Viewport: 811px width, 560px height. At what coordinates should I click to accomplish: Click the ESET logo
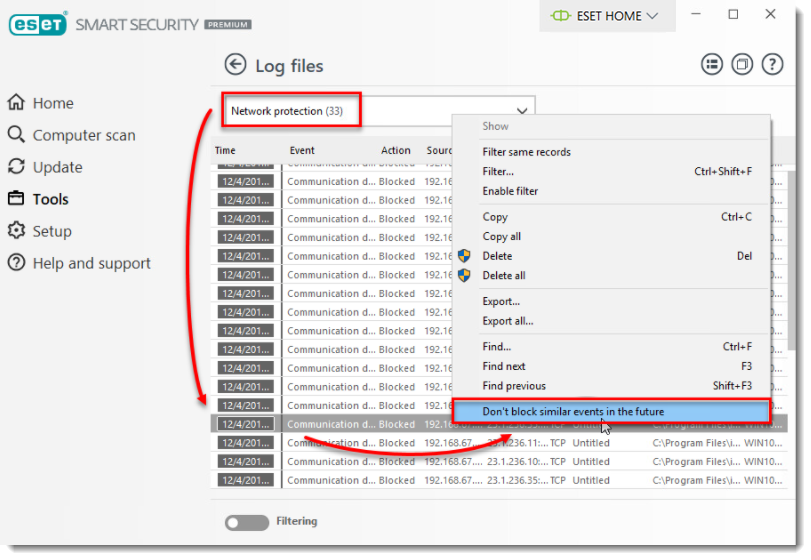click(38, 24)
